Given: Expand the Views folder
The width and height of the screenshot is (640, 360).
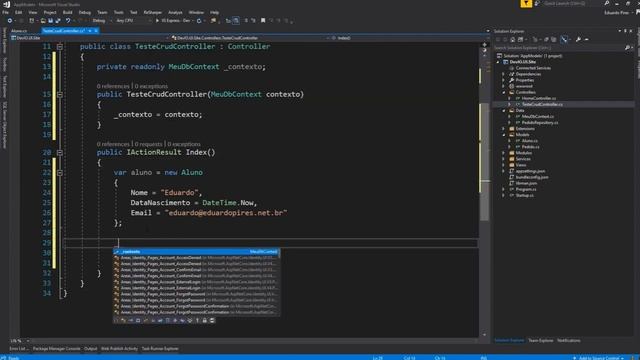Looking at the screenshot, I should [x=503, y=165].
